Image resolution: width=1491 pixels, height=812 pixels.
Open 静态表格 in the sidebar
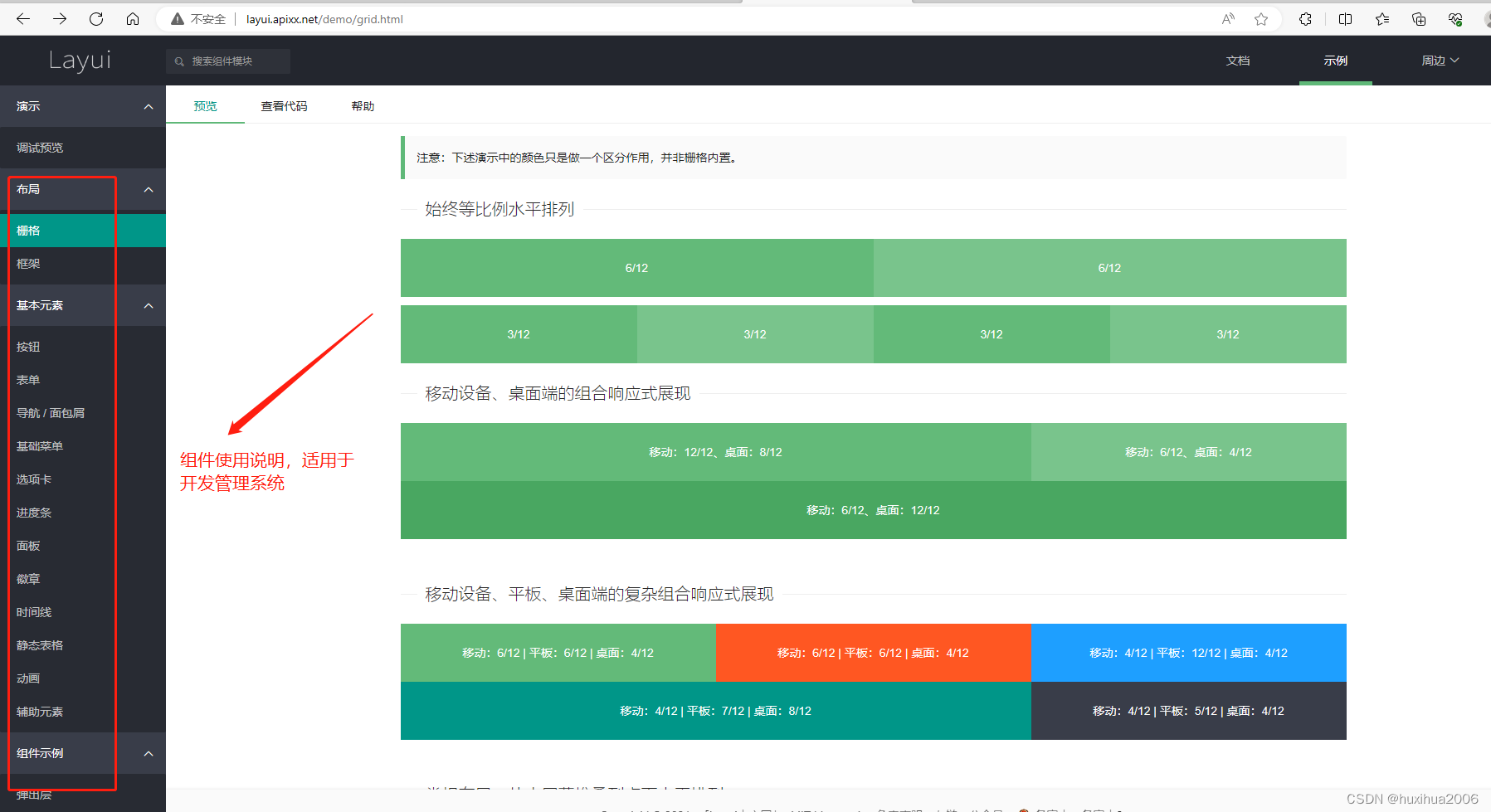83,645
